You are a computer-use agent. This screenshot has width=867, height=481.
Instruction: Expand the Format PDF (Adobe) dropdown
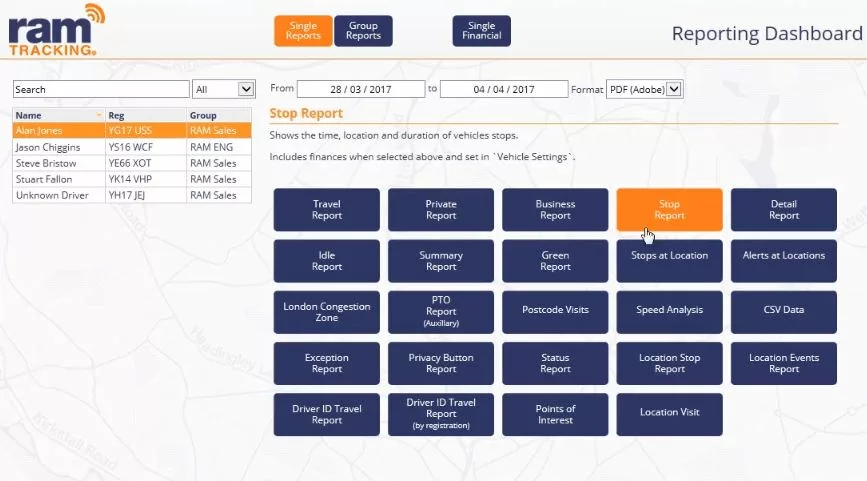(645, 89)
